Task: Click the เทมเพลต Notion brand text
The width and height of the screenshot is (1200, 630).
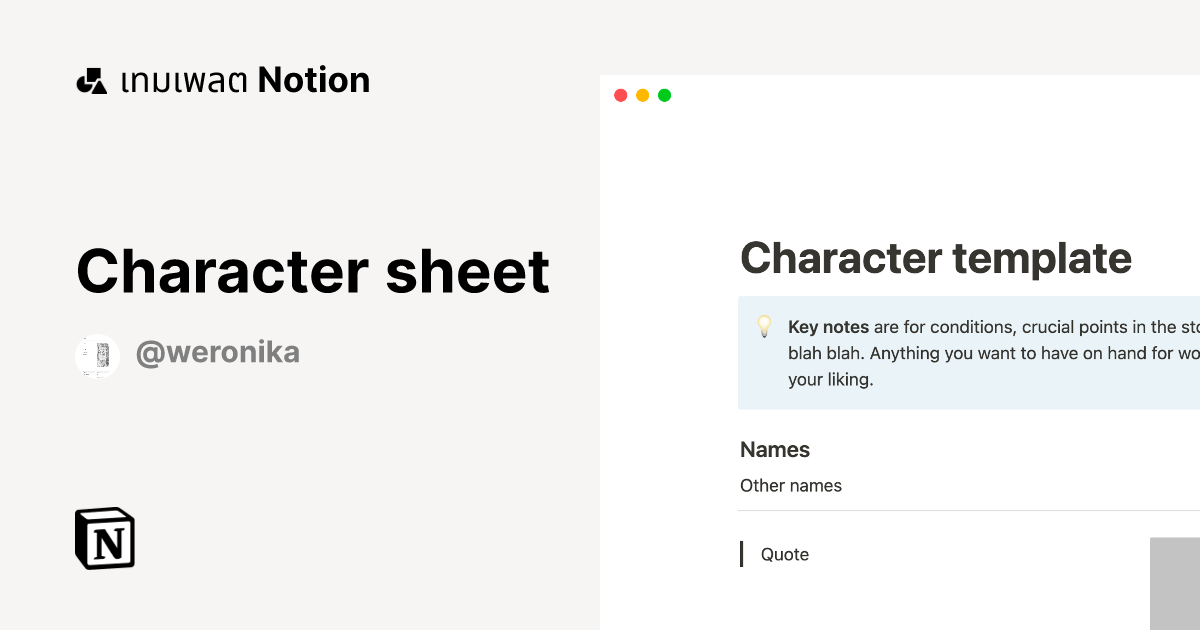Action: (x=244, y=79)
